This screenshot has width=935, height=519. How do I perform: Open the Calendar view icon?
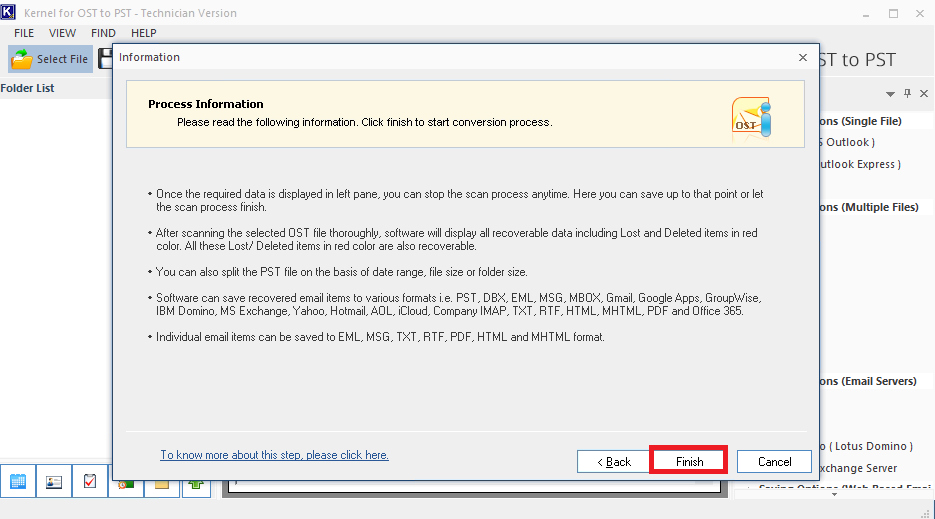point(18,481)
